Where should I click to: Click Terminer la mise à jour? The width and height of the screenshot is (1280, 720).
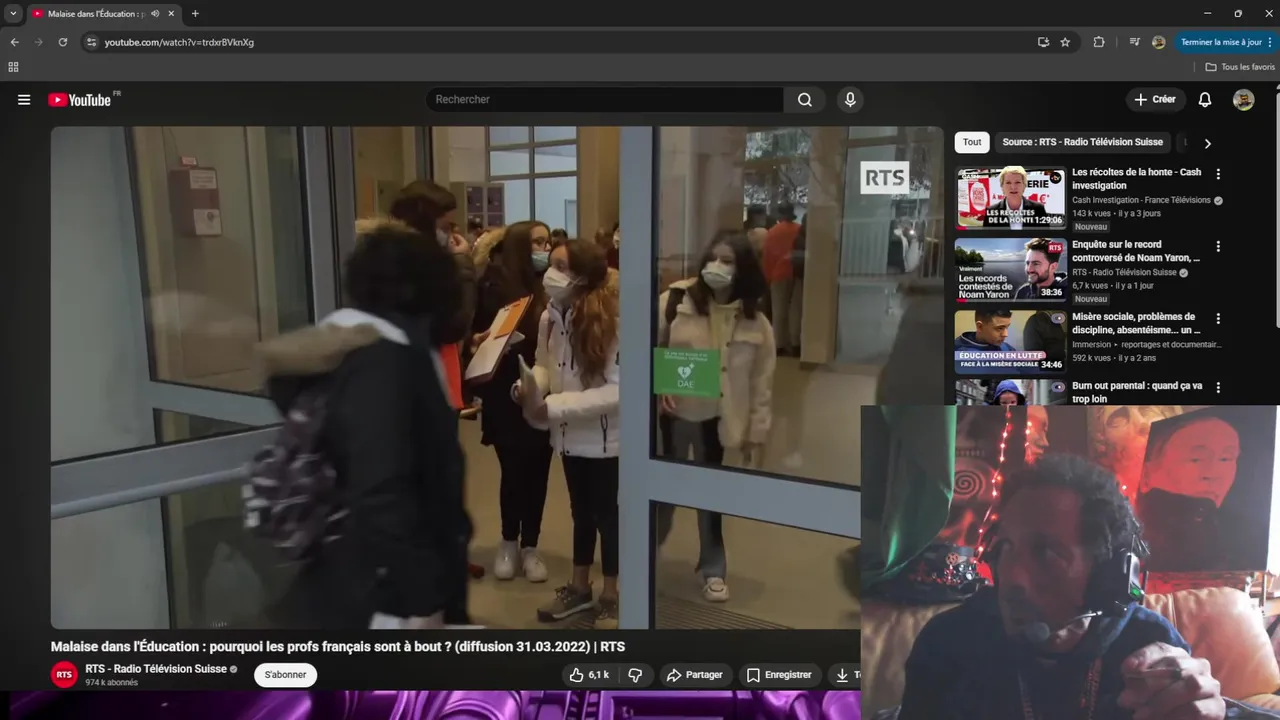(x=1221, y=42)
